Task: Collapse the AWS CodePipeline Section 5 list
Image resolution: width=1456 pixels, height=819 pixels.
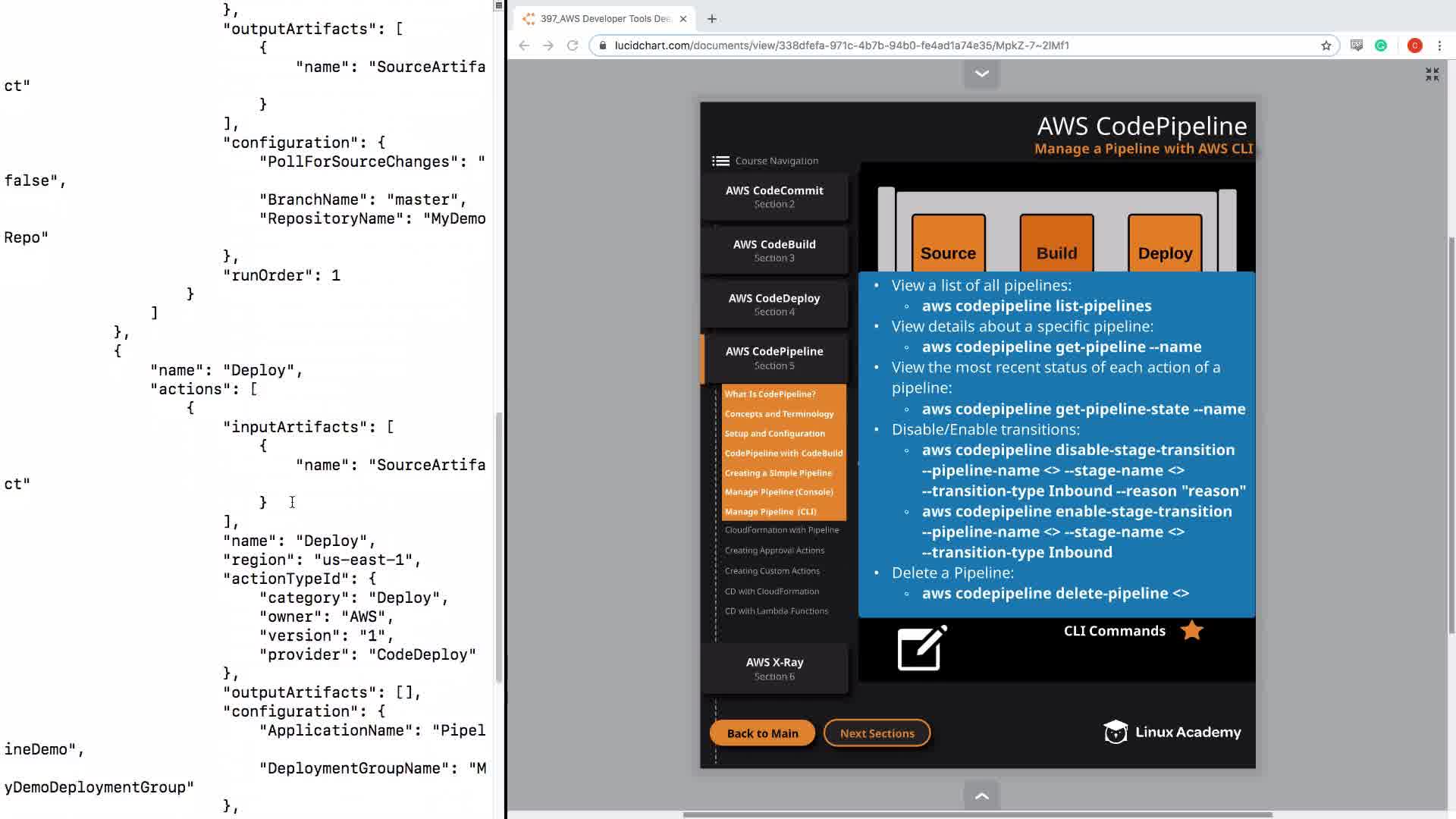Action: tap(774, 358)
